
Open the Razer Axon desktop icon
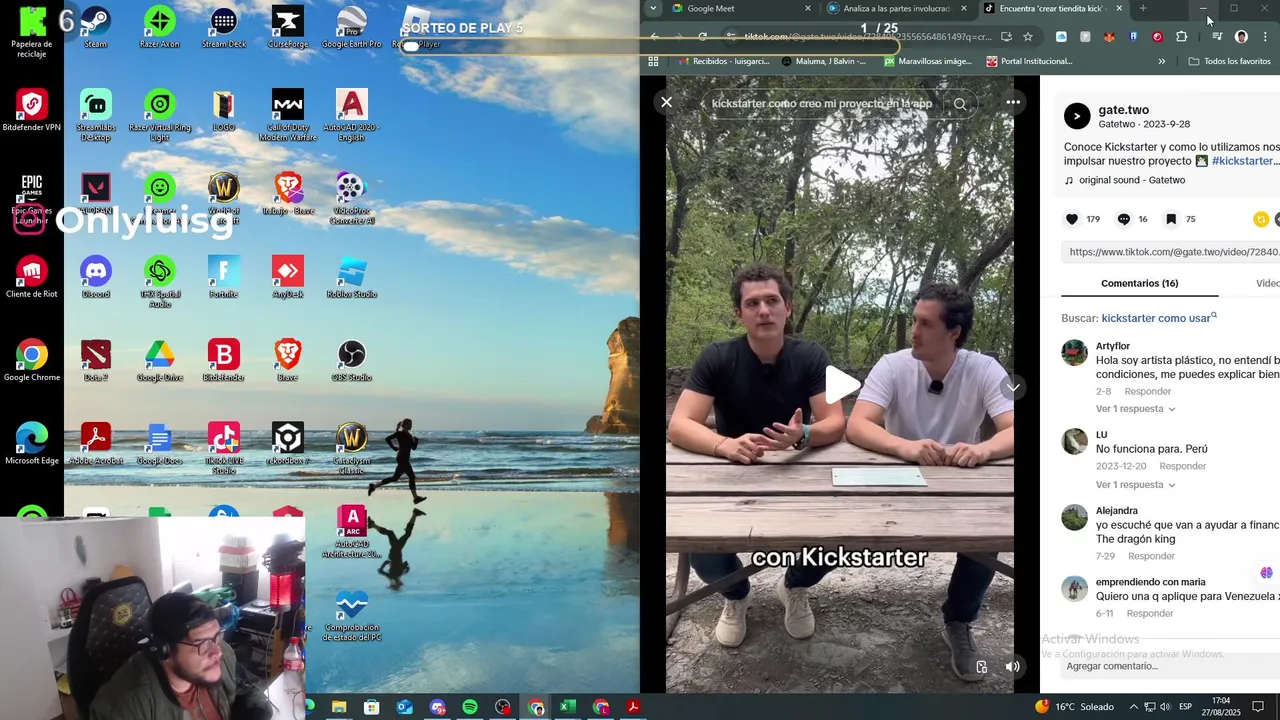[x=160, y=27]
